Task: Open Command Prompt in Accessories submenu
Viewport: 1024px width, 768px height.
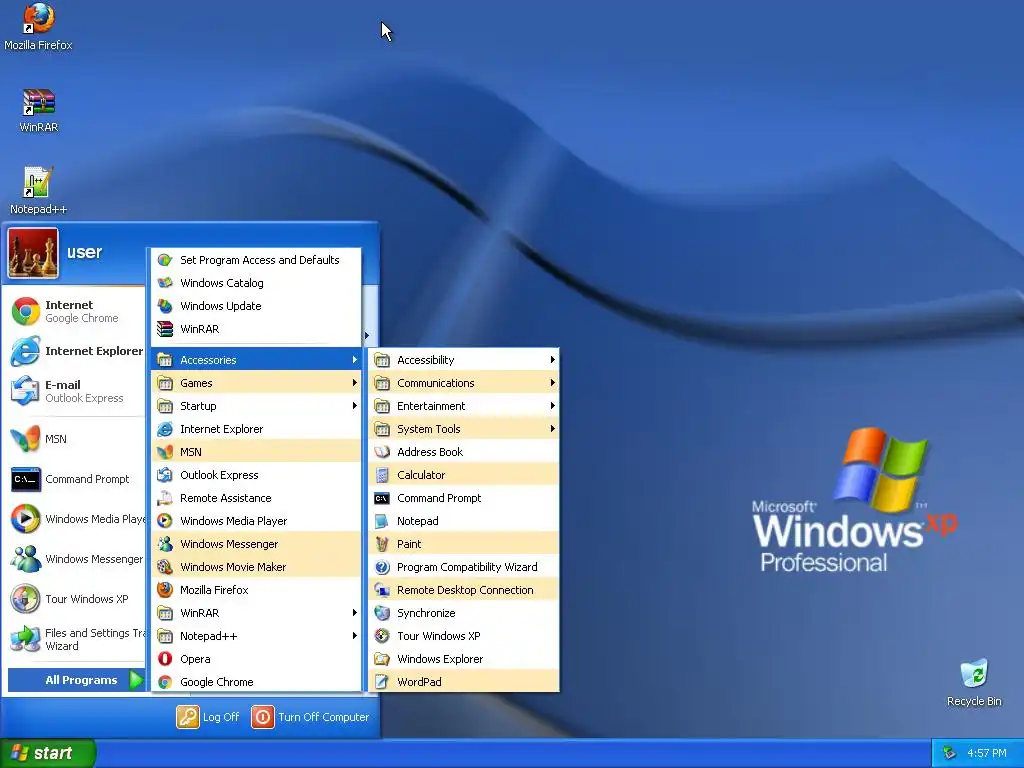Action: (x=464, y=498)
